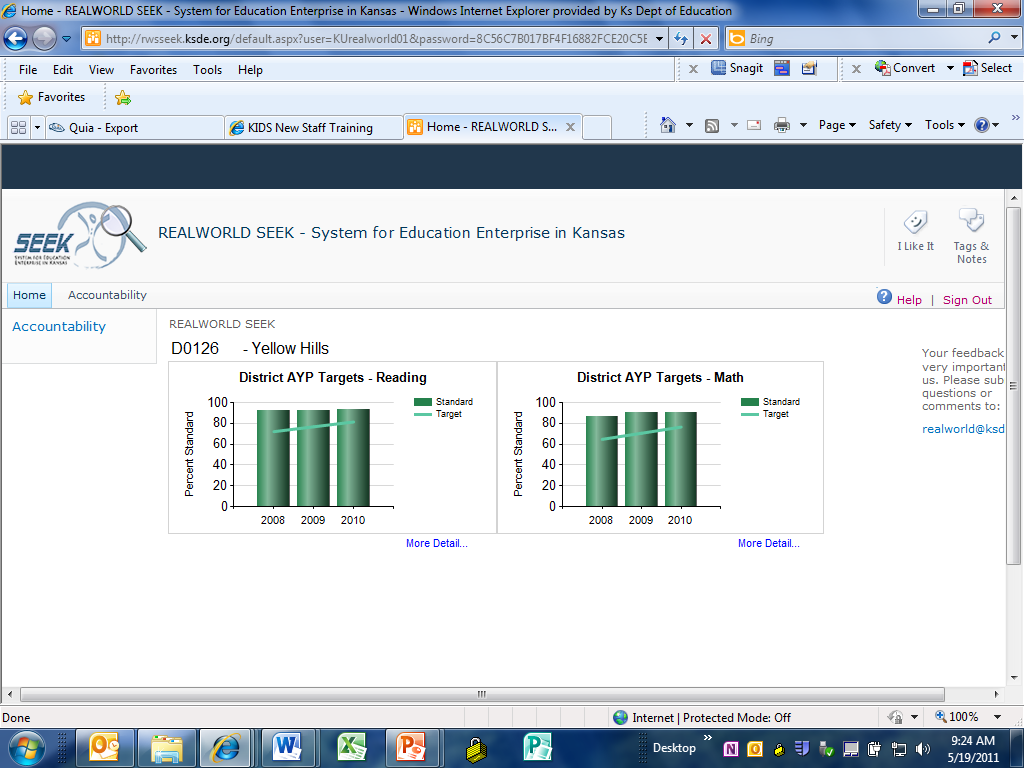Launch Excel from the taskbar
This screenshot has width=1024, height=768.
352,747
